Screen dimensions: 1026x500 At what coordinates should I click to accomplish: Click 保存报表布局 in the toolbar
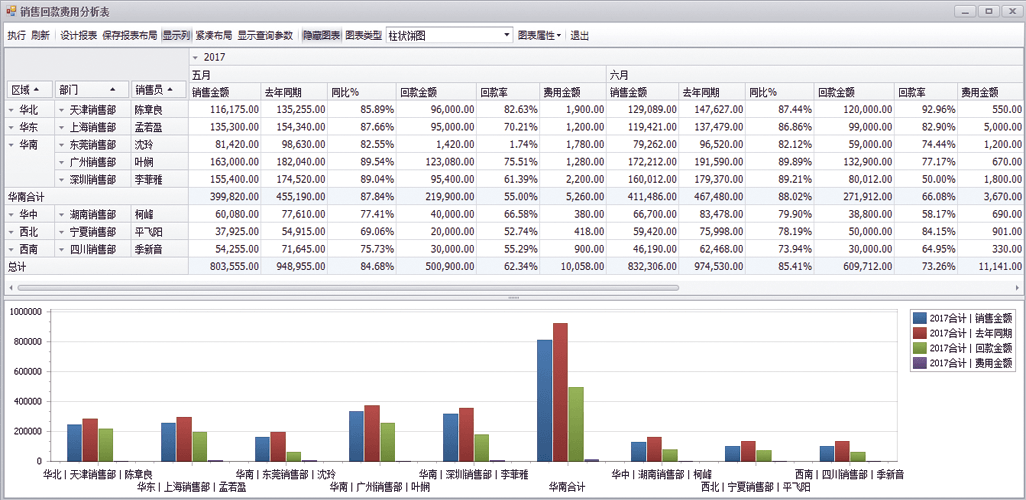point(130,35)
